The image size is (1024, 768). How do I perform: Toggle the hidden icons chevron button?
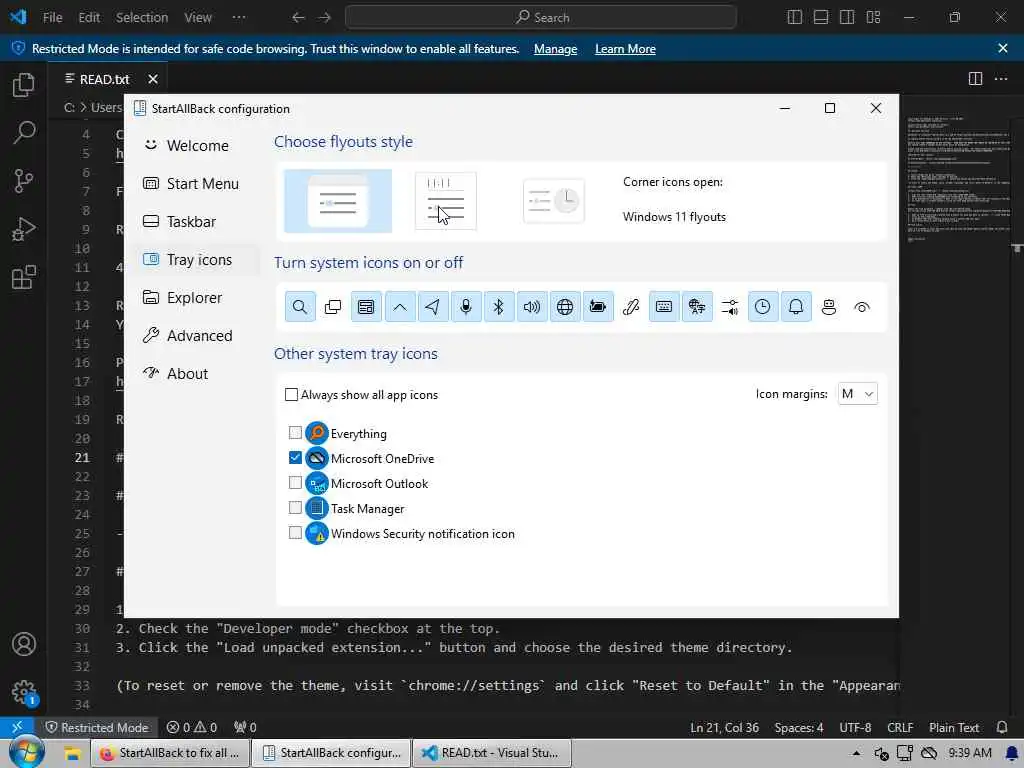pos(400,307)
